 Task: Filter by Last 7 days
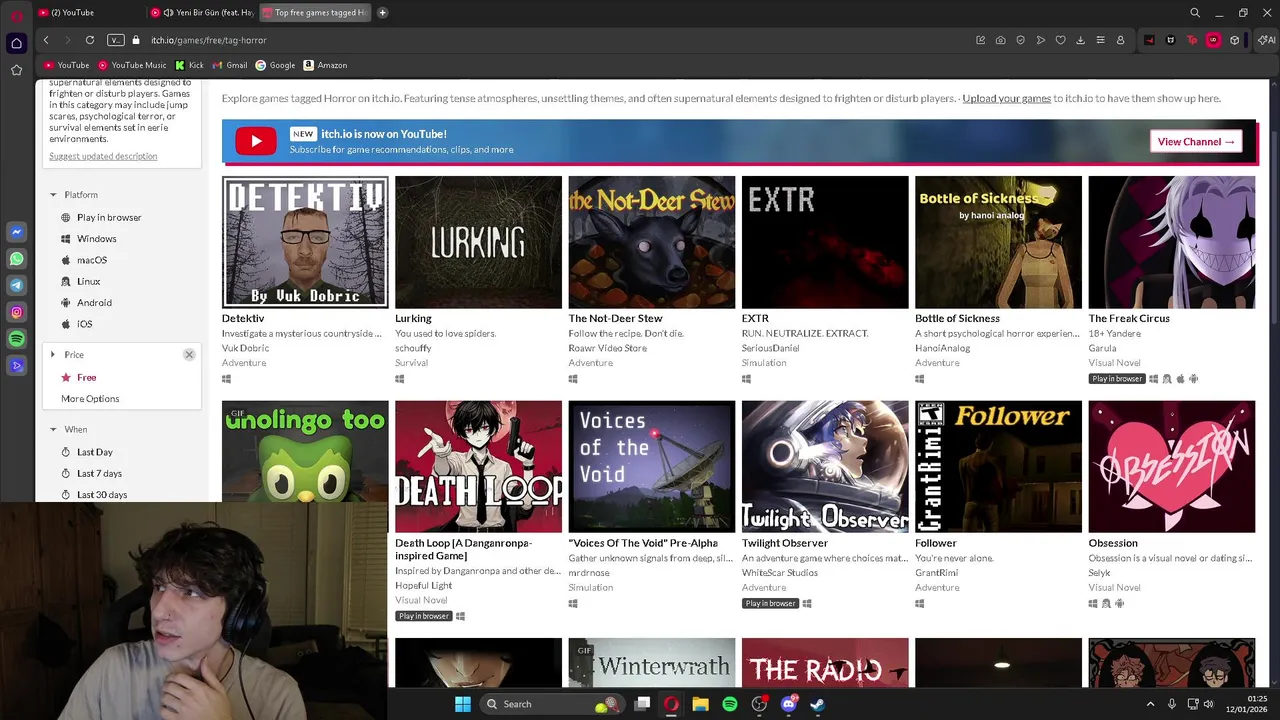click(x=99, y=473)
